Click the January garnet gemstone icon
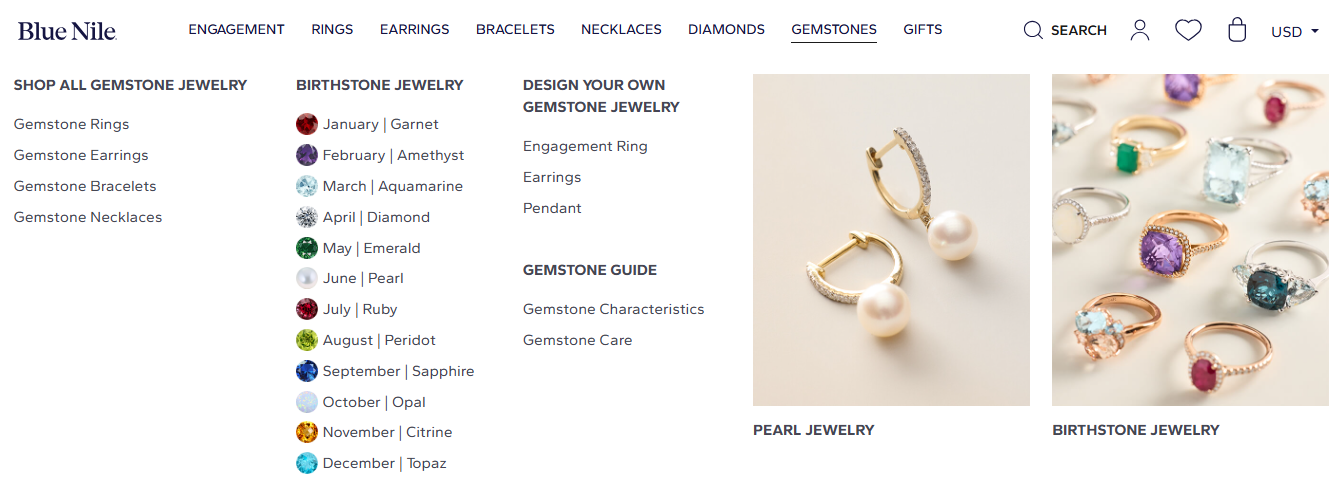 307,124
